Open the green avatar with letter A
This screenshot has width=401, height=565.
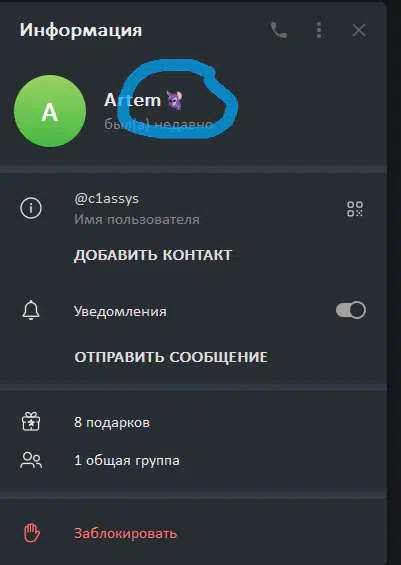(x=50, y=111)
